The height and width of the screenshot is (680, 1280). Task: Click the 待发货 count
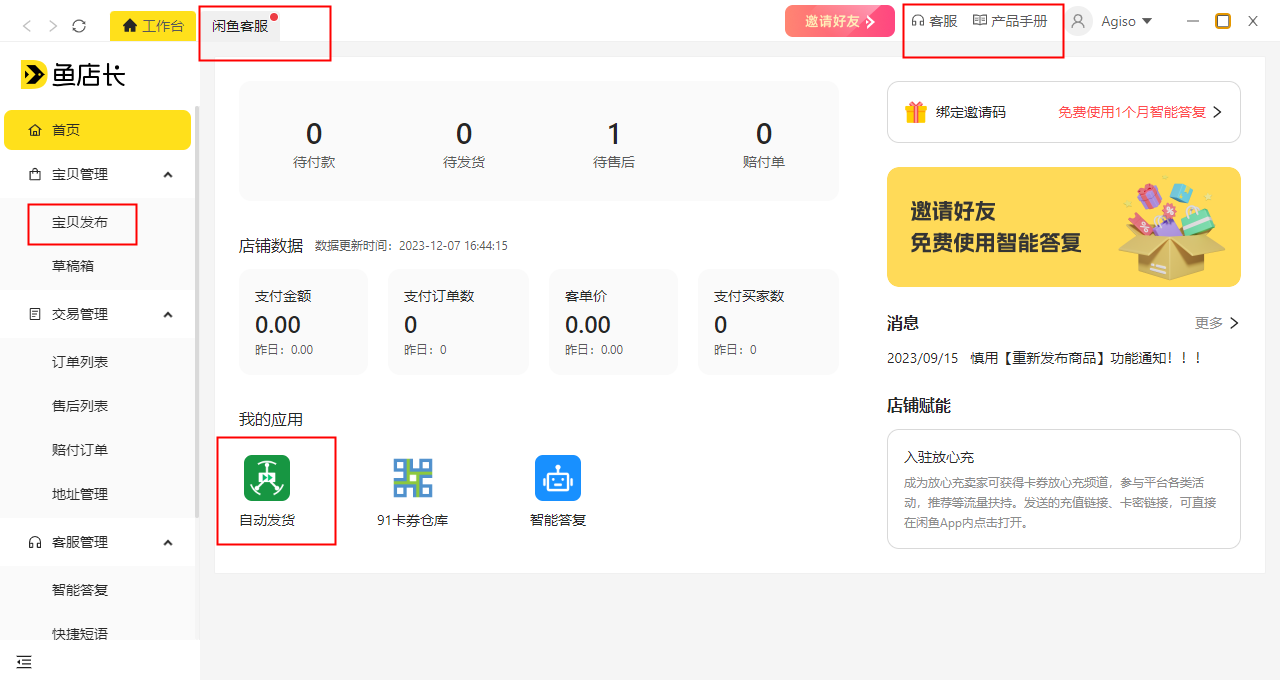click(x=464, y=134)
